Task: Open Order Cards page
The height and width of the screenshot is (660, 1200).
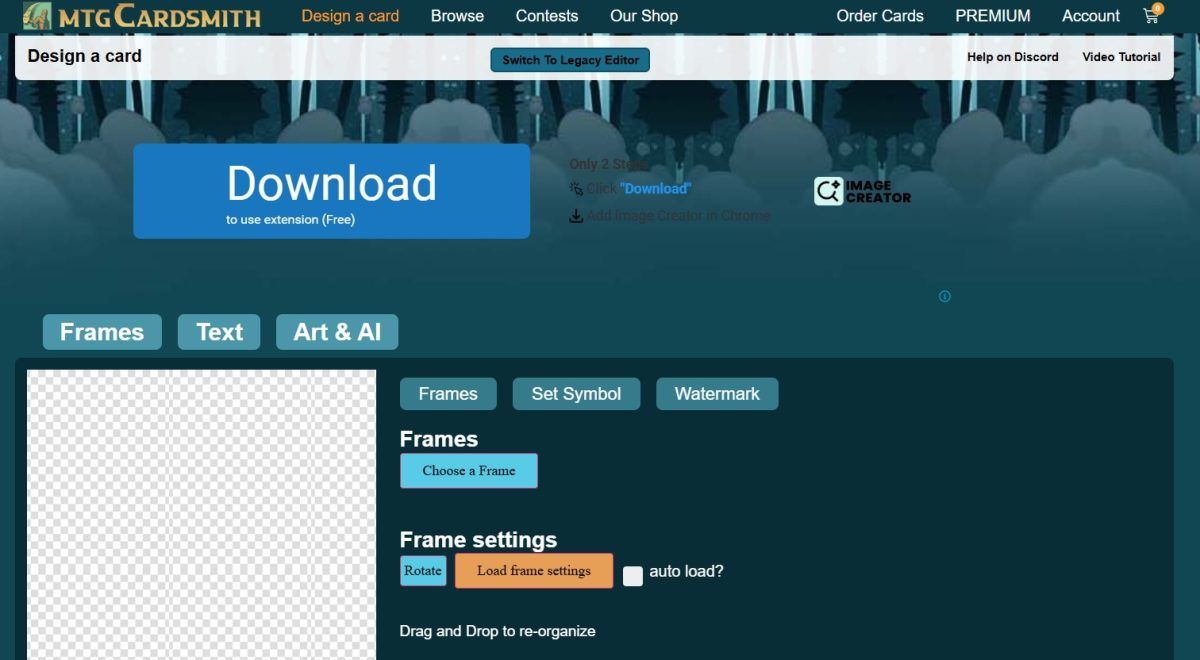Action: 880,16
